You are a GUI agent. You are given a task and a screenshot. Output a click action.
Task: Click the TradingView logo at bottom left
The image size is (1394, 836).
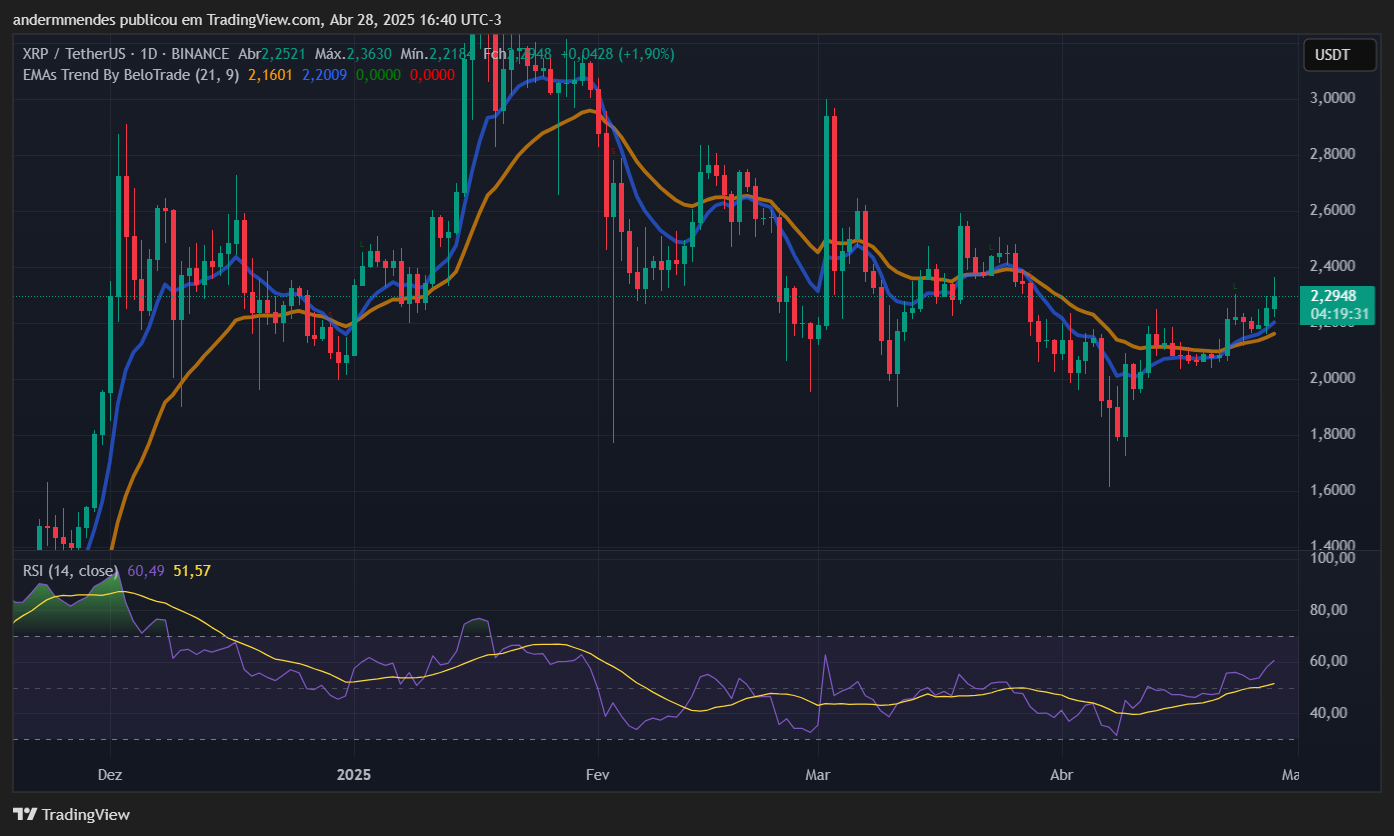tap(71, 814)
